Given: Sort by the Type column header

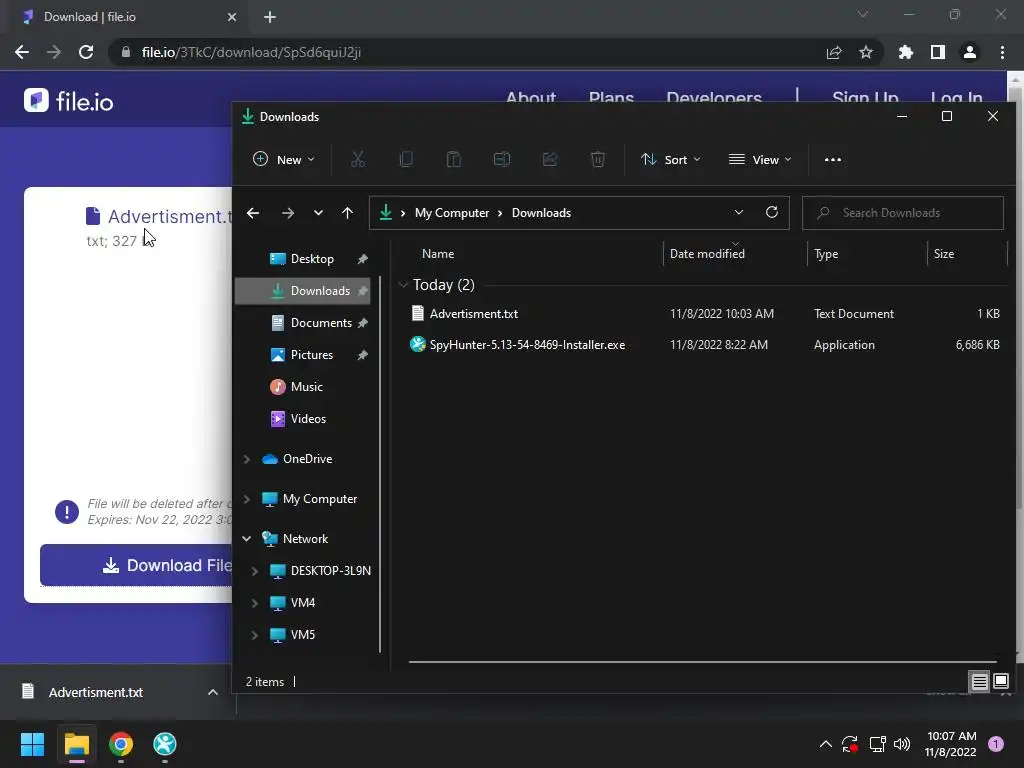Looking at the screenshot, I should (826, 254).
